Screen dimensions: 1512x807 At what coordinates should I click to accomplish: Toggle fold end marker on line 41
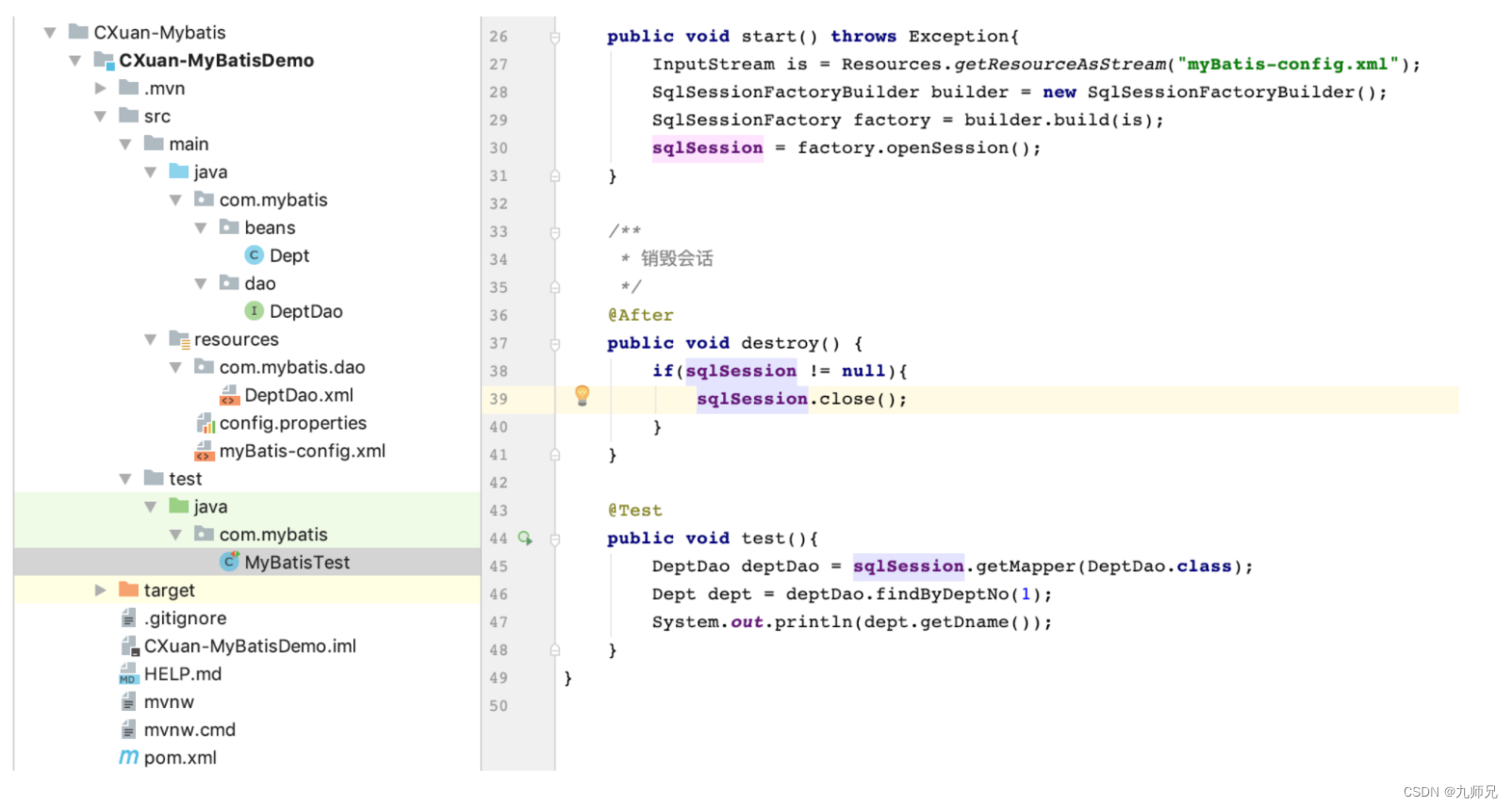coord(555,455)
